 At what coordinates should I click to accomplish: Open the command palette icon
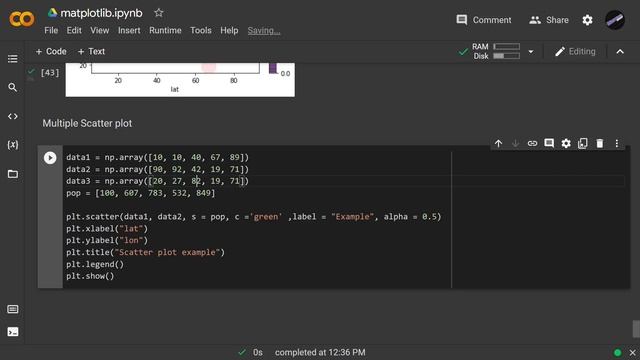(13, 309)
